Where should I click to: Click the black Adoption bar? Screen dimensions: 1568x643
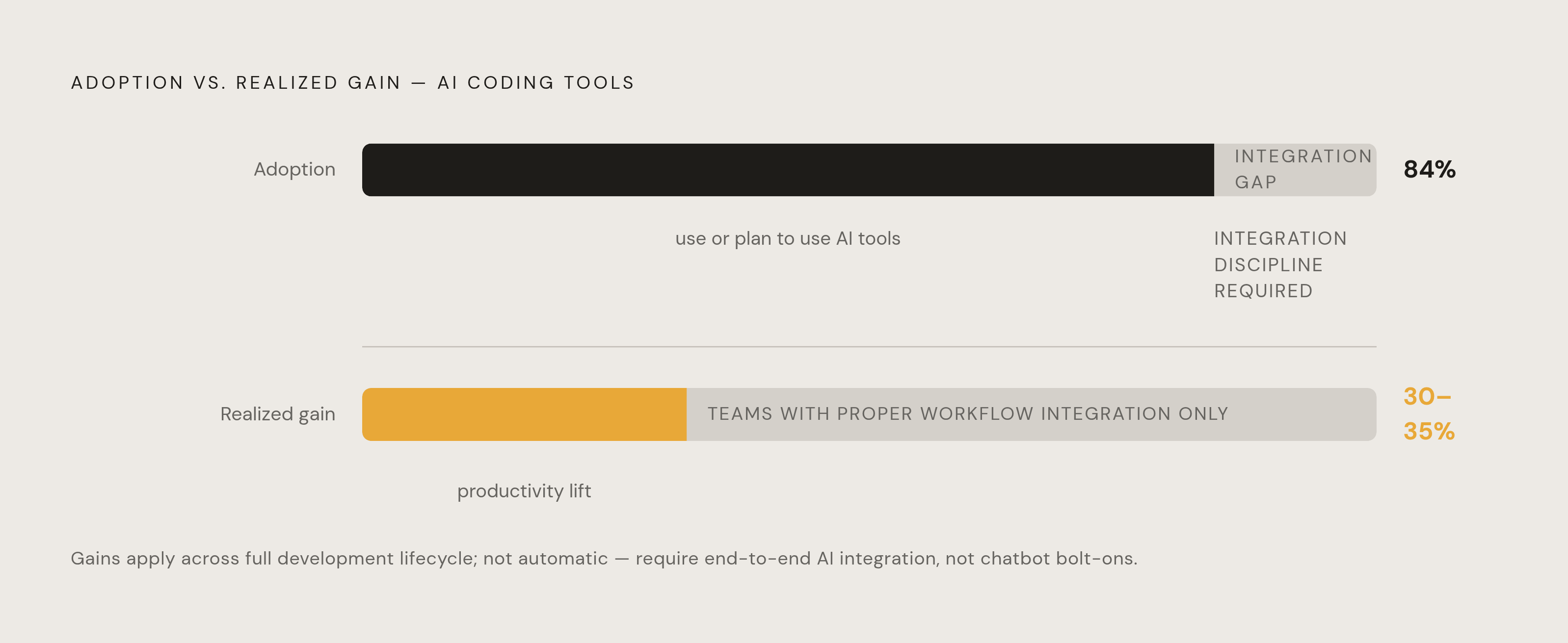[788, 170]
